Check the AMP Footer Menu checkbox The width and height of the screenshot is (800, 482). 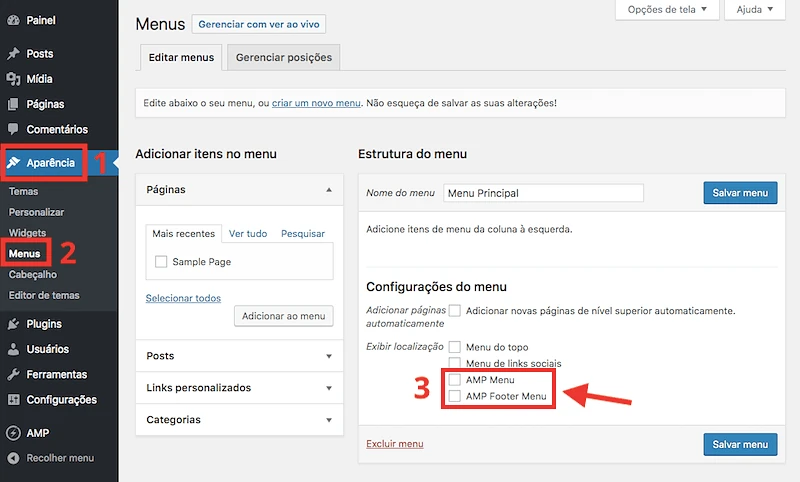pyautogui.click(x=455, y=396)
